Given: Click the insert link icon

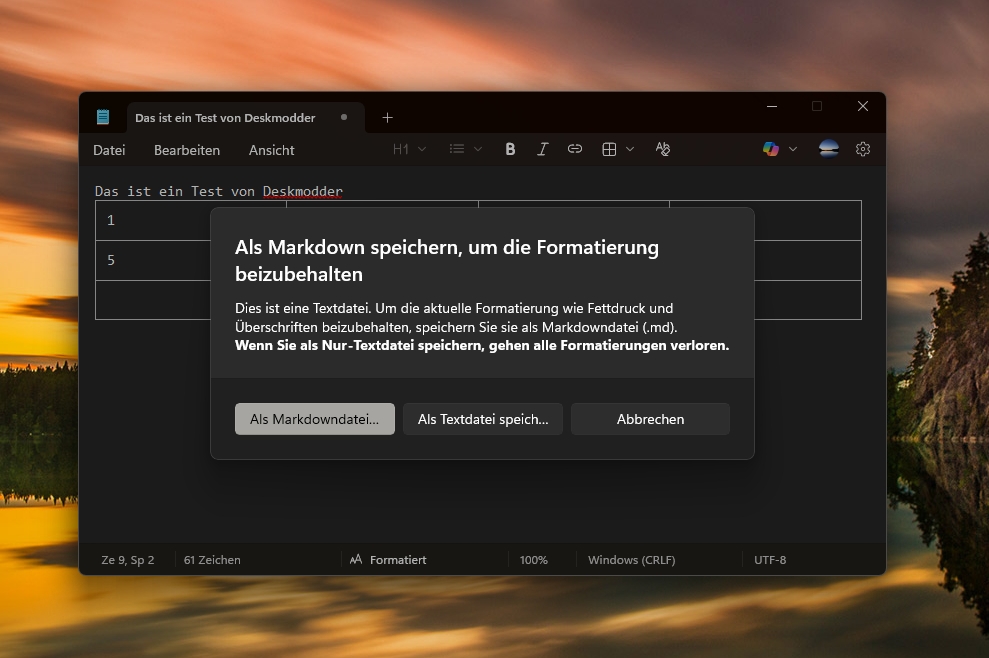Looking at the screenshot, I should (575, 149).
